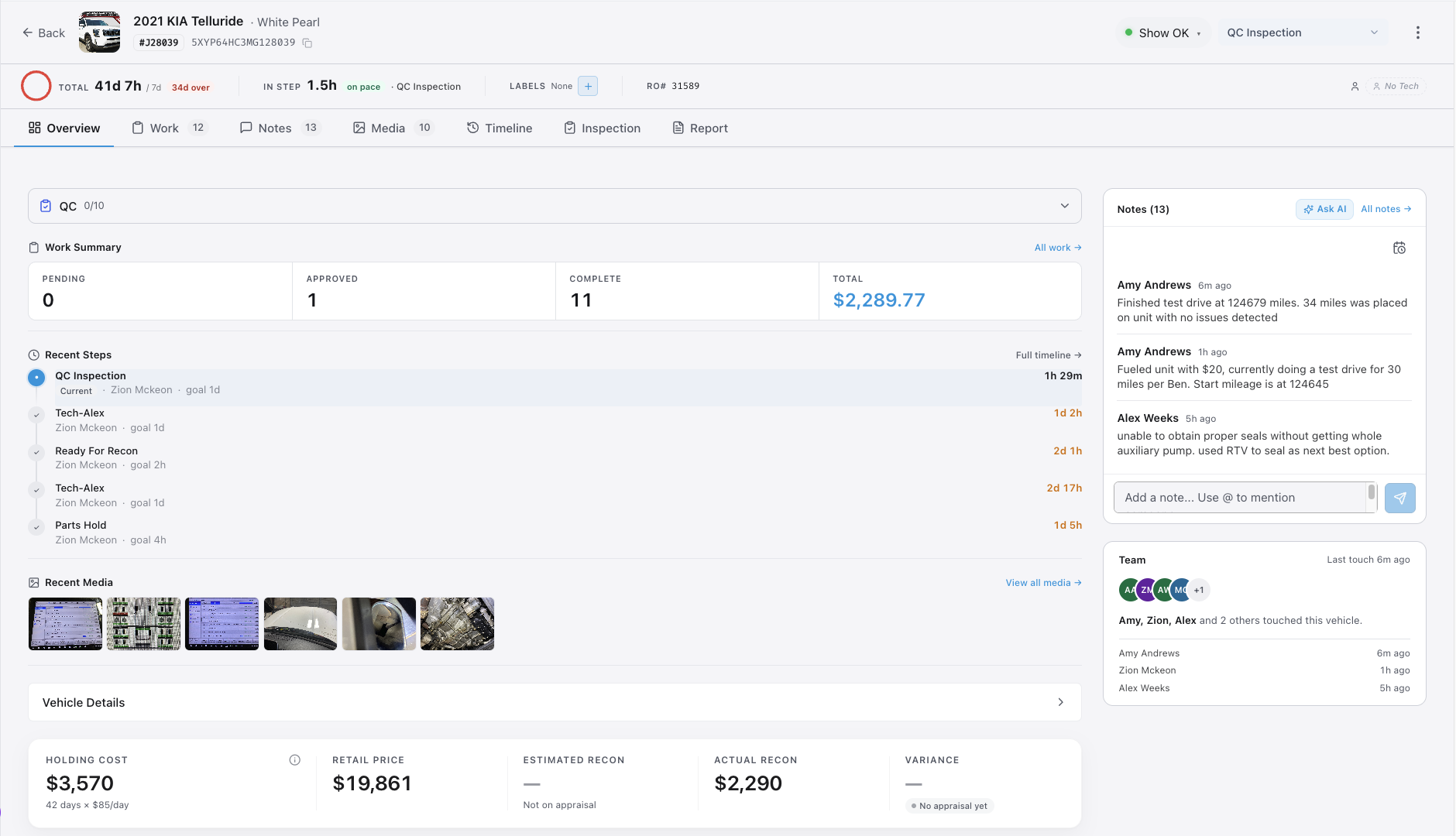Viewport: 1456px width, 836px height.
Task: Copy the VIN with the copy icon
Action: pyautogui.click(x=307, y=43)
